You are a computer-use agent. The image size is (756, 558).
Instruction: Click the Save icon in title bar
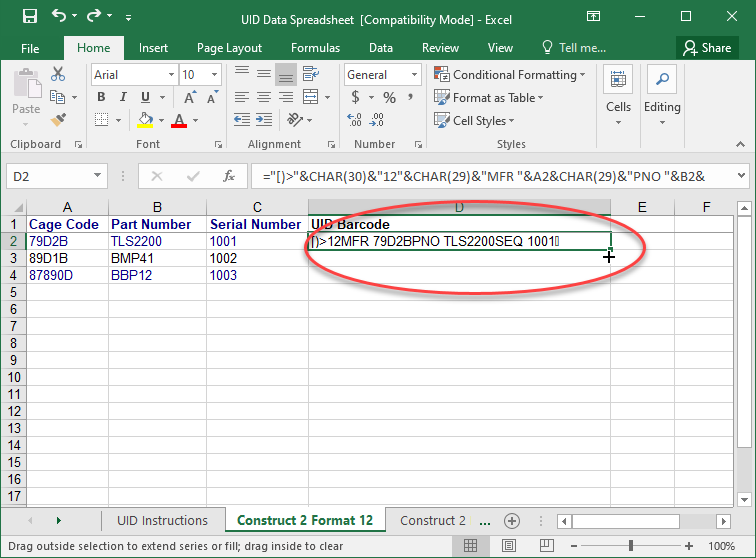point(29,17)
